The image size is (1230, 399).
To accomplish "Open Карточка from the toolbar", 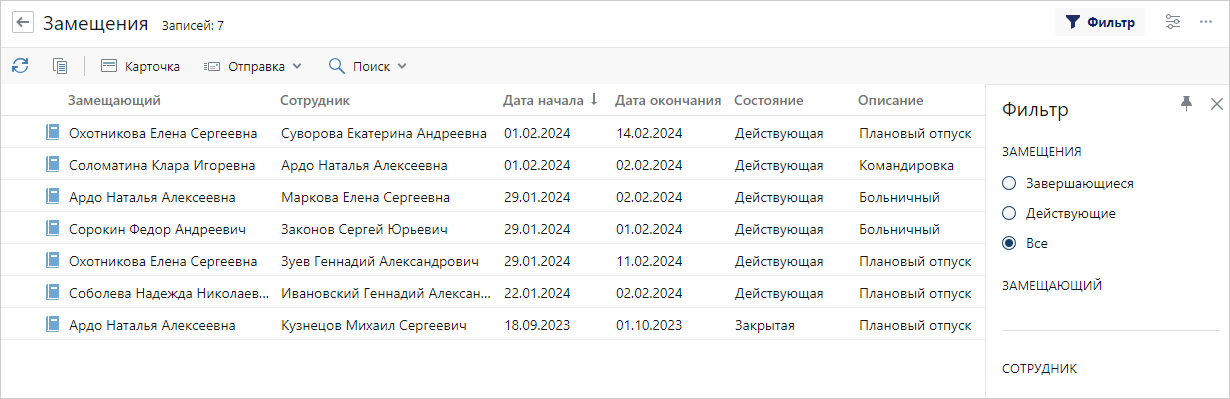I will pos(140,66).
